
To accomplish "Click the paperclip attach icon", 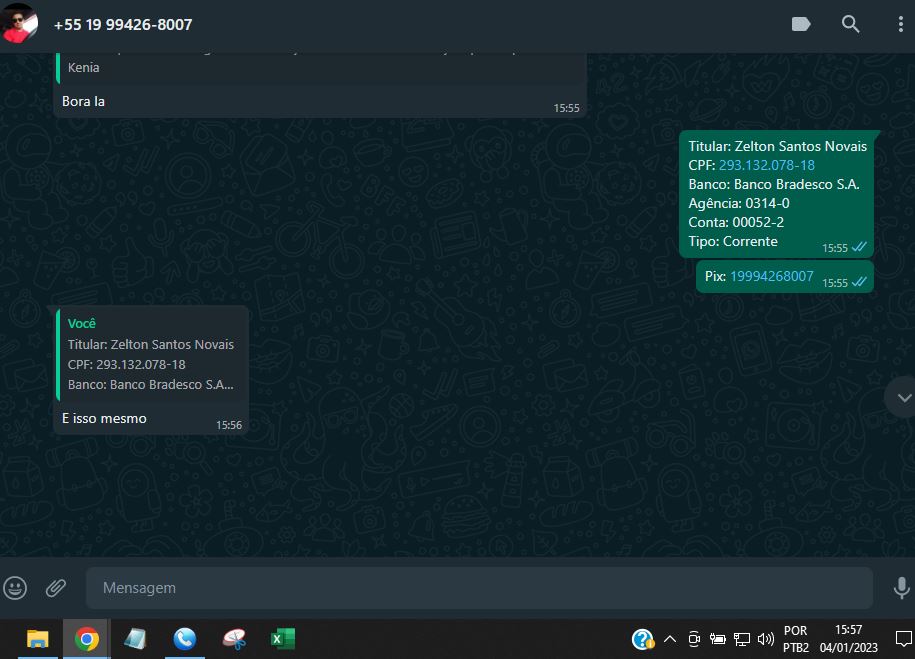I will (56, 588).
